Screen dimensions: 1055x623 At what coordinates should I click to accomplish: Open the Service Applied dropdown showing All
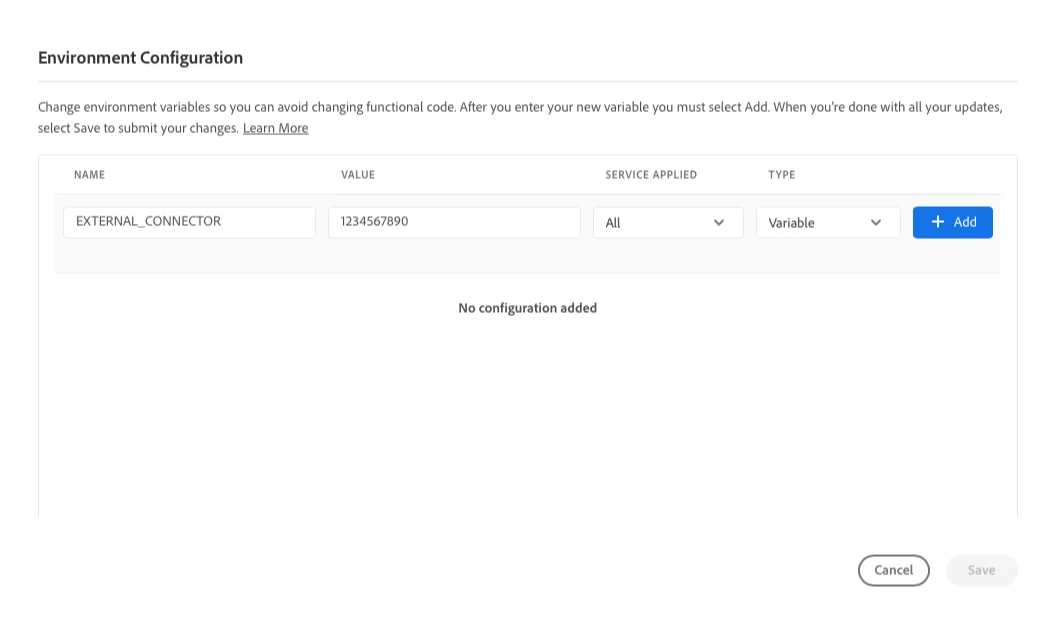pyautogui.click(x=668, y=223)
